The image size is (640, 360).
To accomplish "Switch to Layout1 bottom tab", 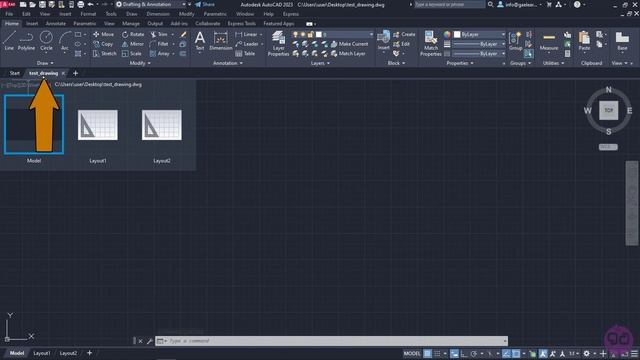I will point(42,353).
